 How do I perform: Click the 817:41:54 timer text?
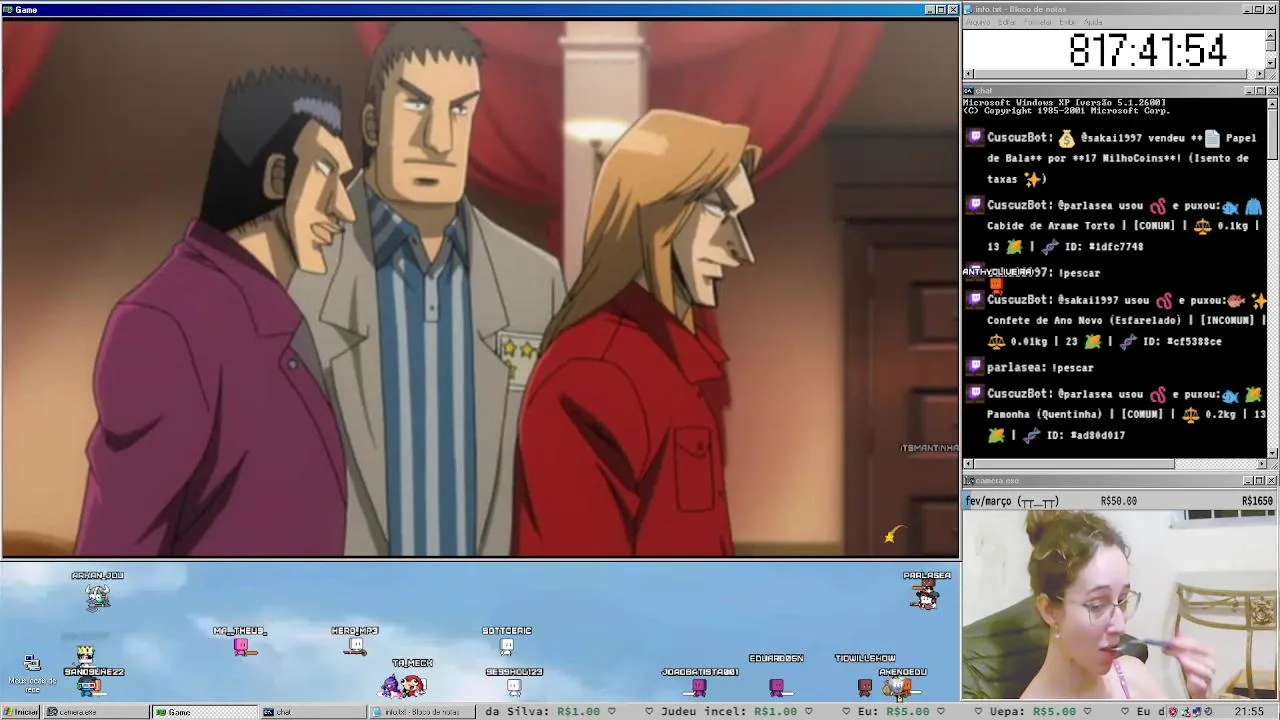(x=1147, y=50)
